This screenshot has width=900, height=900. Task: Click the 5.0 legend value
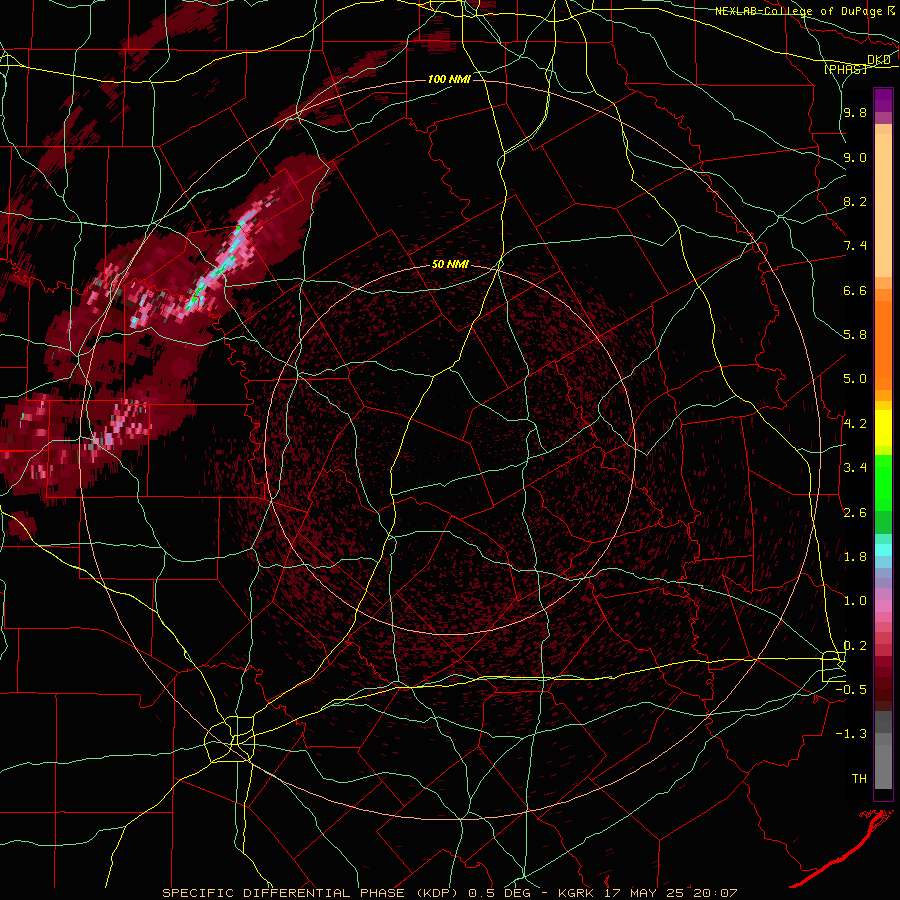coord(855,379)
